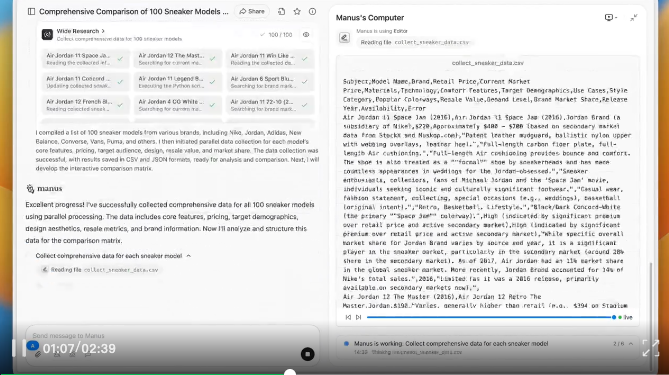Click the Share button
Screen dimensions: 669x375
click(x=252, y=12)
